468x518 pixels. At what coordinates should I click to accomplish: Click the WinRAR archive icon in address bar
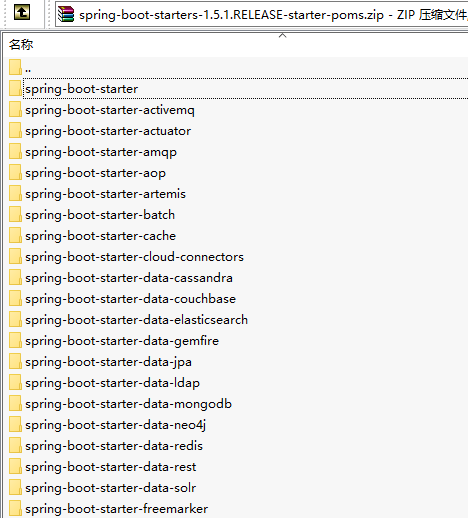point(66,14)
